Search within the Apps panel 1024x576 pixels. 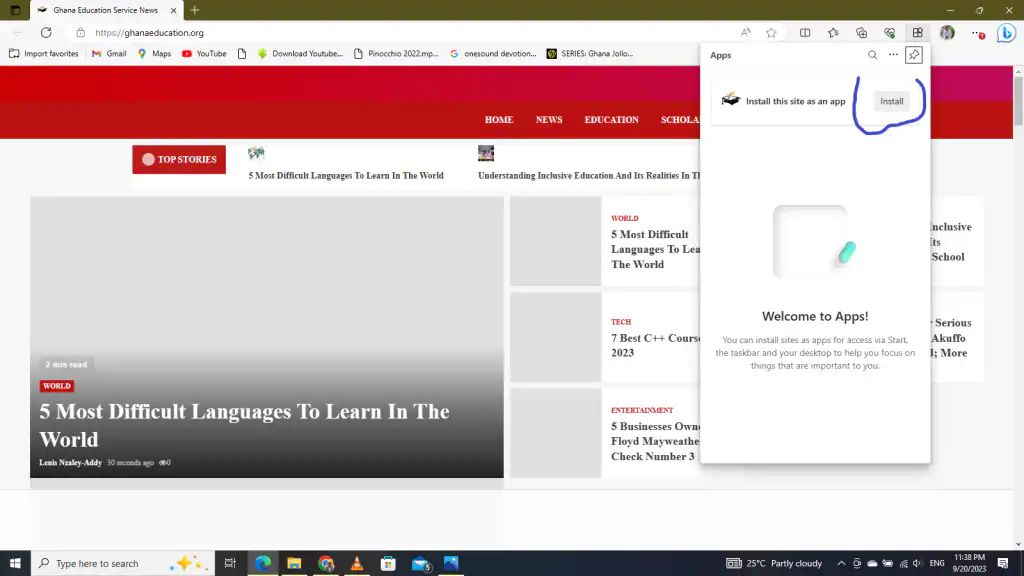tap(872, 55)
